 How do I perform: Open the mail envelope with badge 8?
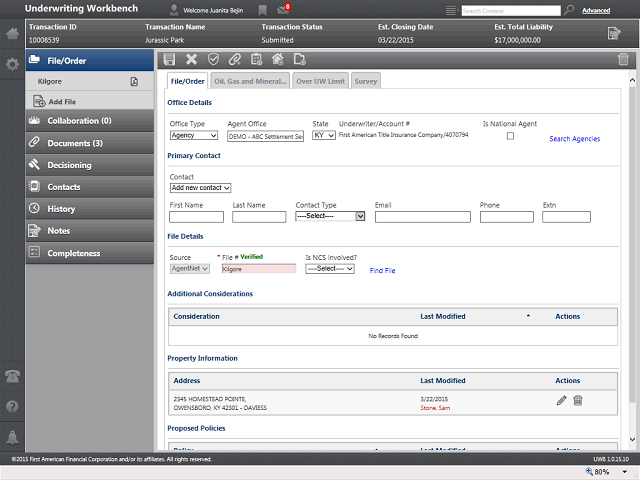coord(283,9)
